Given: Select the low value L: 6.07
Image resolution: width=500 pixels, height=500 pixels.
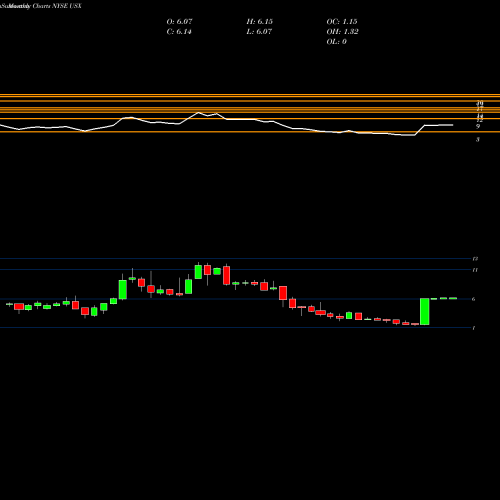Looking at the screenshot, I should pos(259,32).
